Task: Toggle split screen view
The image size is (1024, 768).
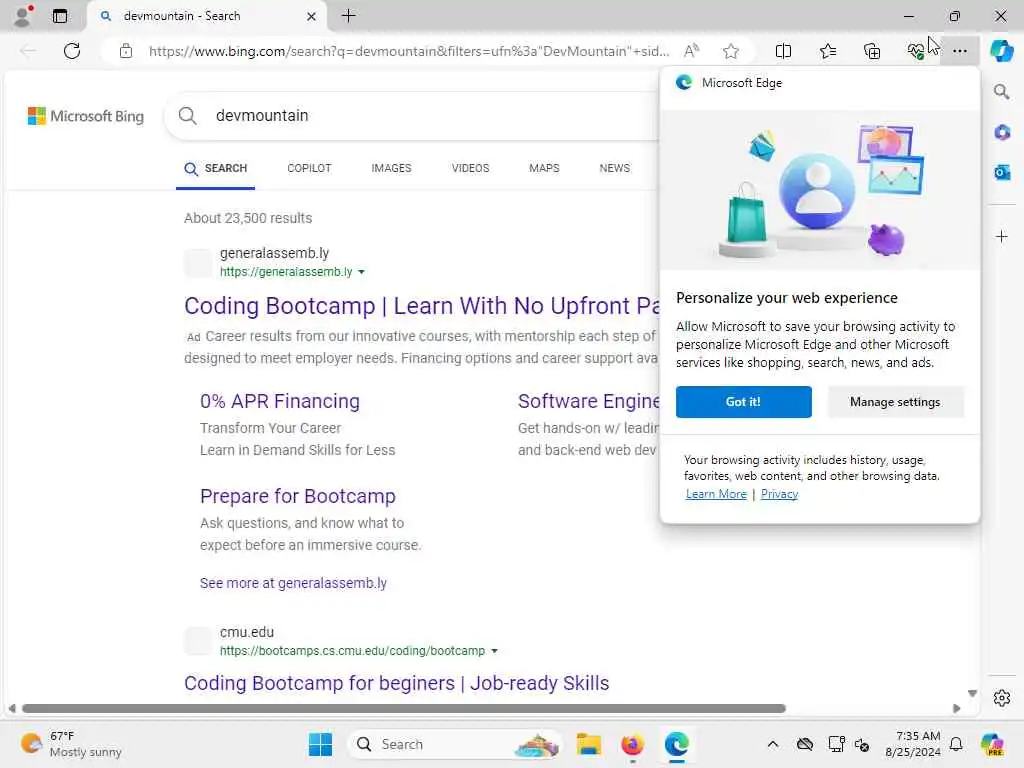Action: coord(783,51)
